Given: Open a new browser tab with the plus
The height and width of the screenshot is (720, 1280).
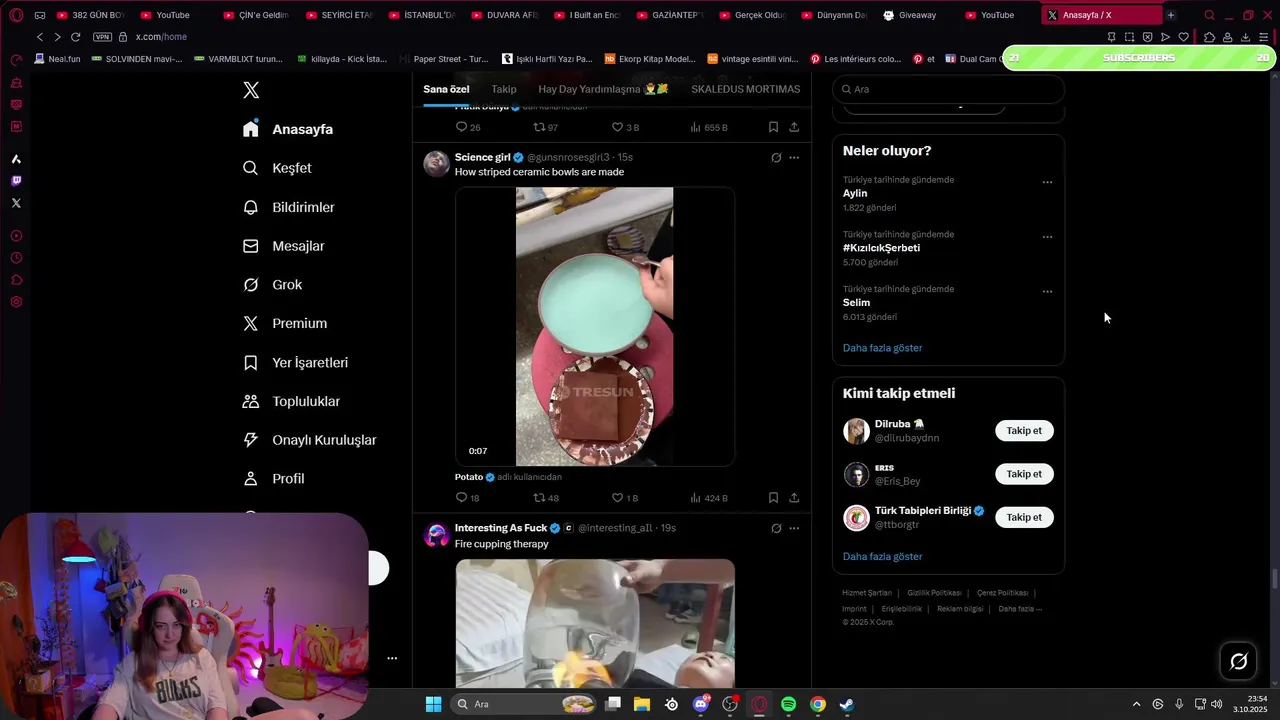Looking at the screenshot, I should tap(1171, 15).
